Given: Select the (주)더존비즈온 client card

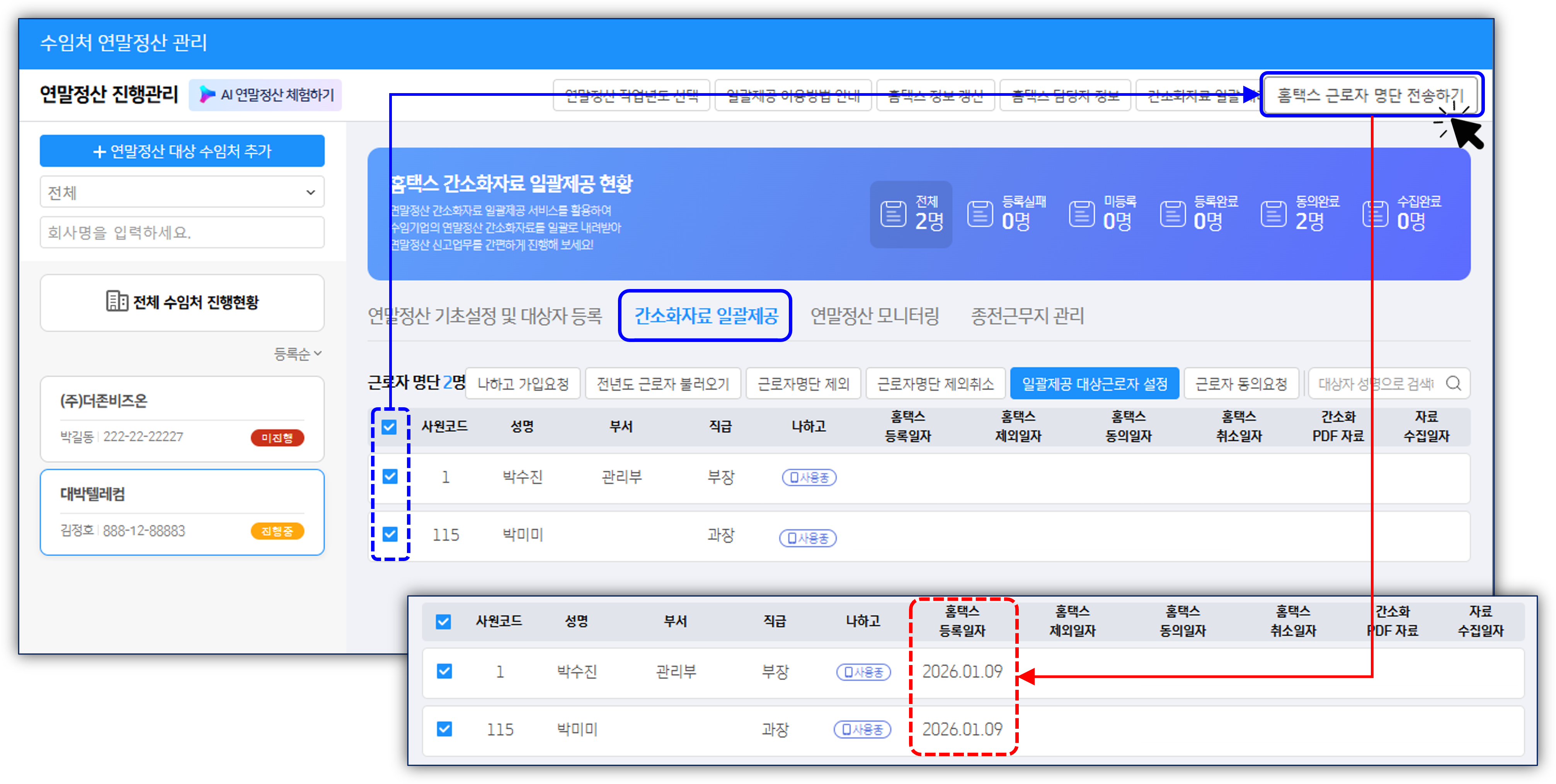Looking at the screenshot, I should click(x=182, y=418).
